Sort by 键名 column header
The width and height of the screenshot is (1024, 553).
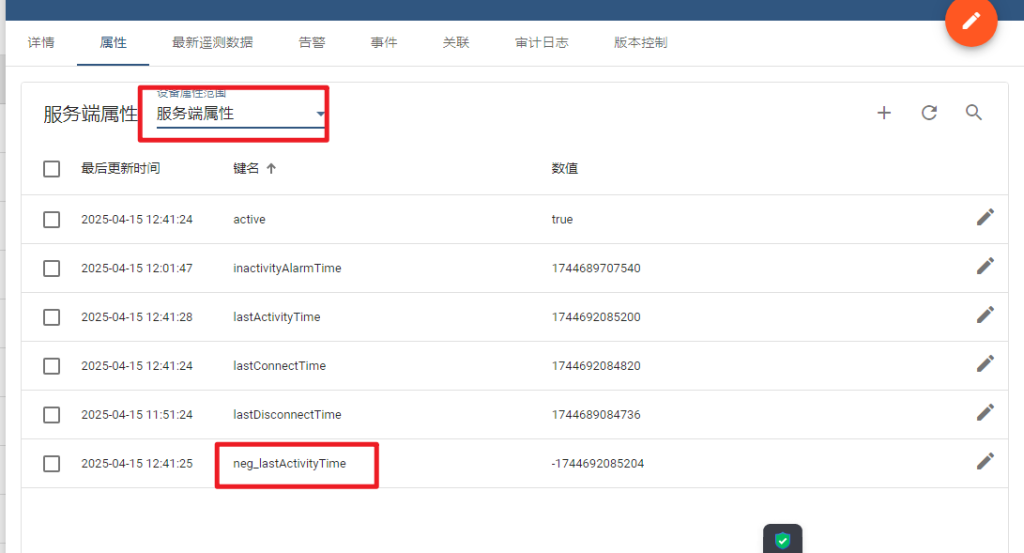coord(246,168)
